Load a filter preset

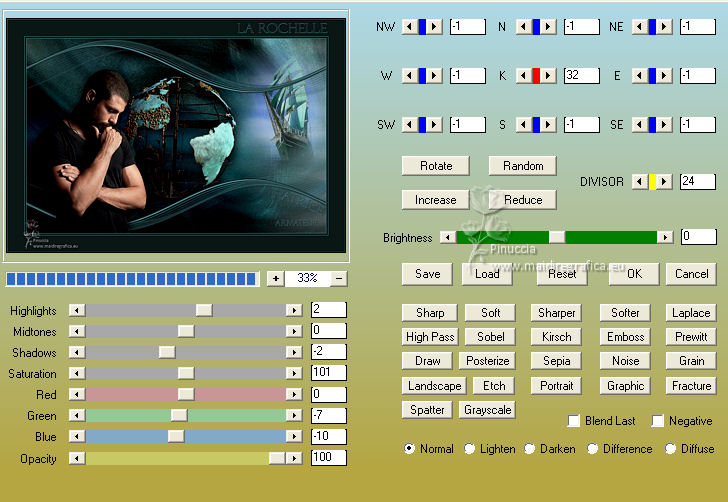487,274
